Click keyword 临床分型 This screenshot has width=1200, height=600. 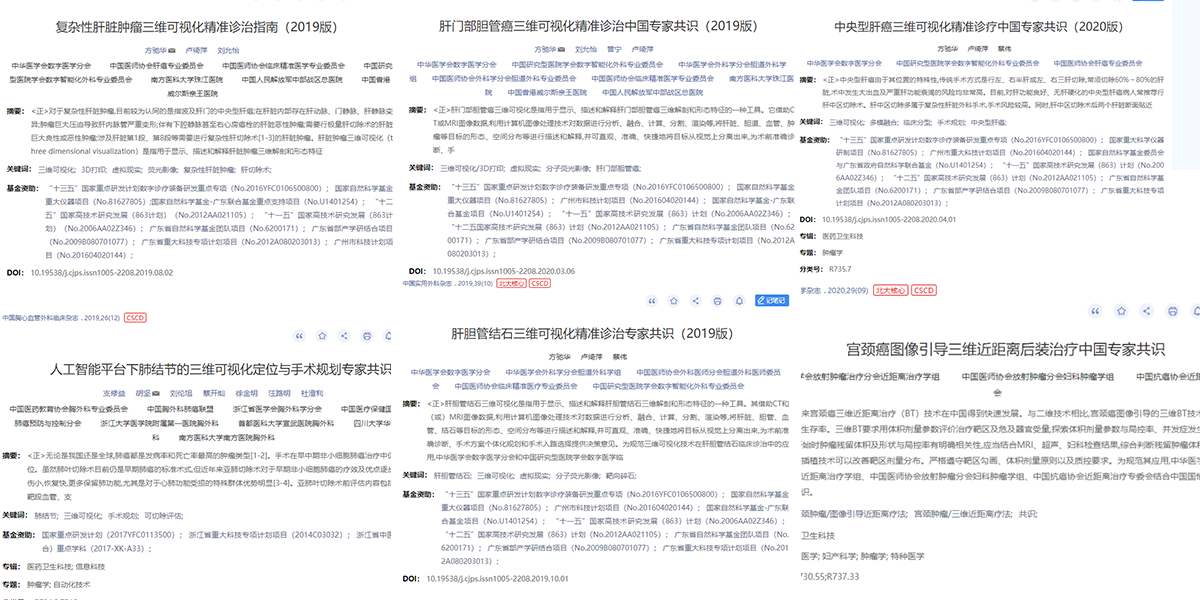919,121
